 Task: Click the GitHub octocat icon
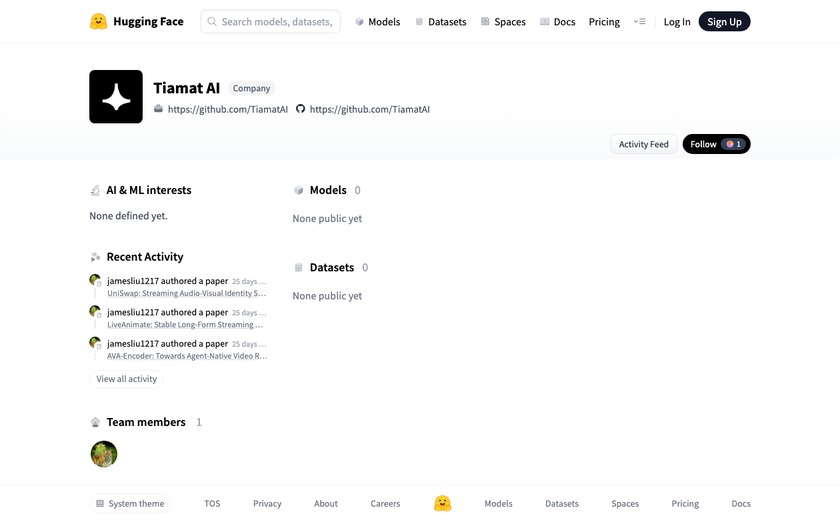point(301,109)
